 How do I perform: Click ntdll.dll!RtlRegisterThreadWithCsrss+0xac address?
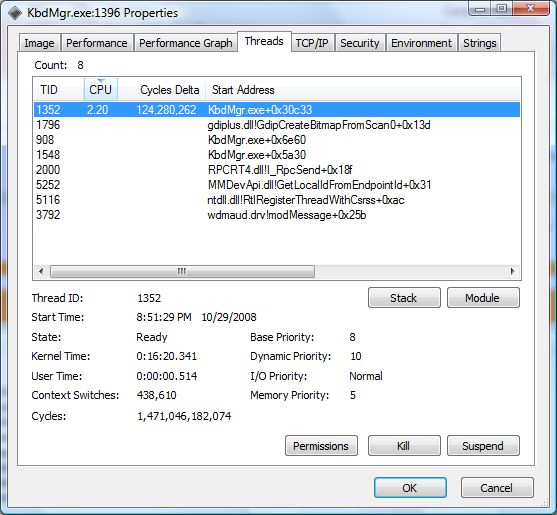[306, 200]
